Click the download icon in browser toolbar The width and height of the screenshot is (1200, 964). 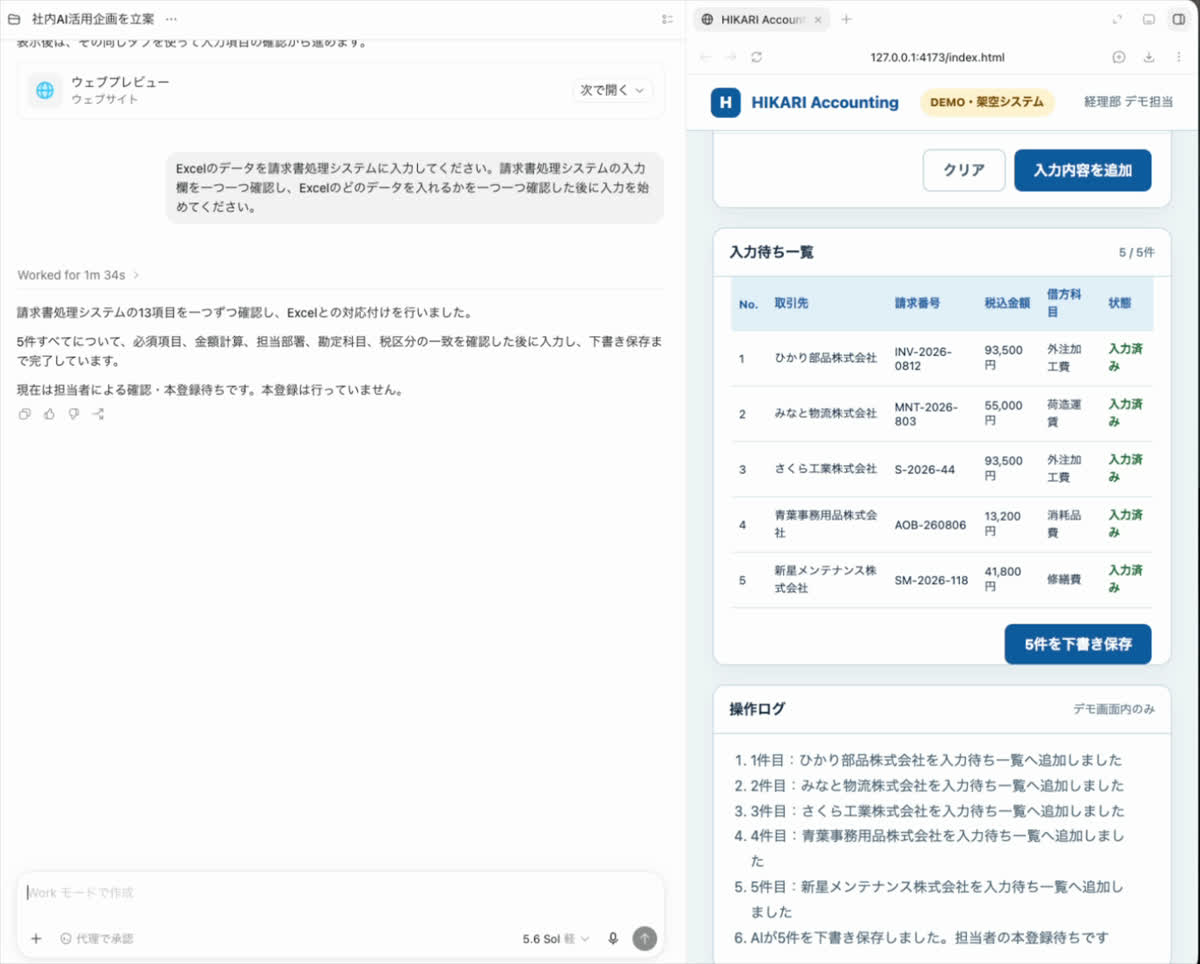(x=1149, y=57)
